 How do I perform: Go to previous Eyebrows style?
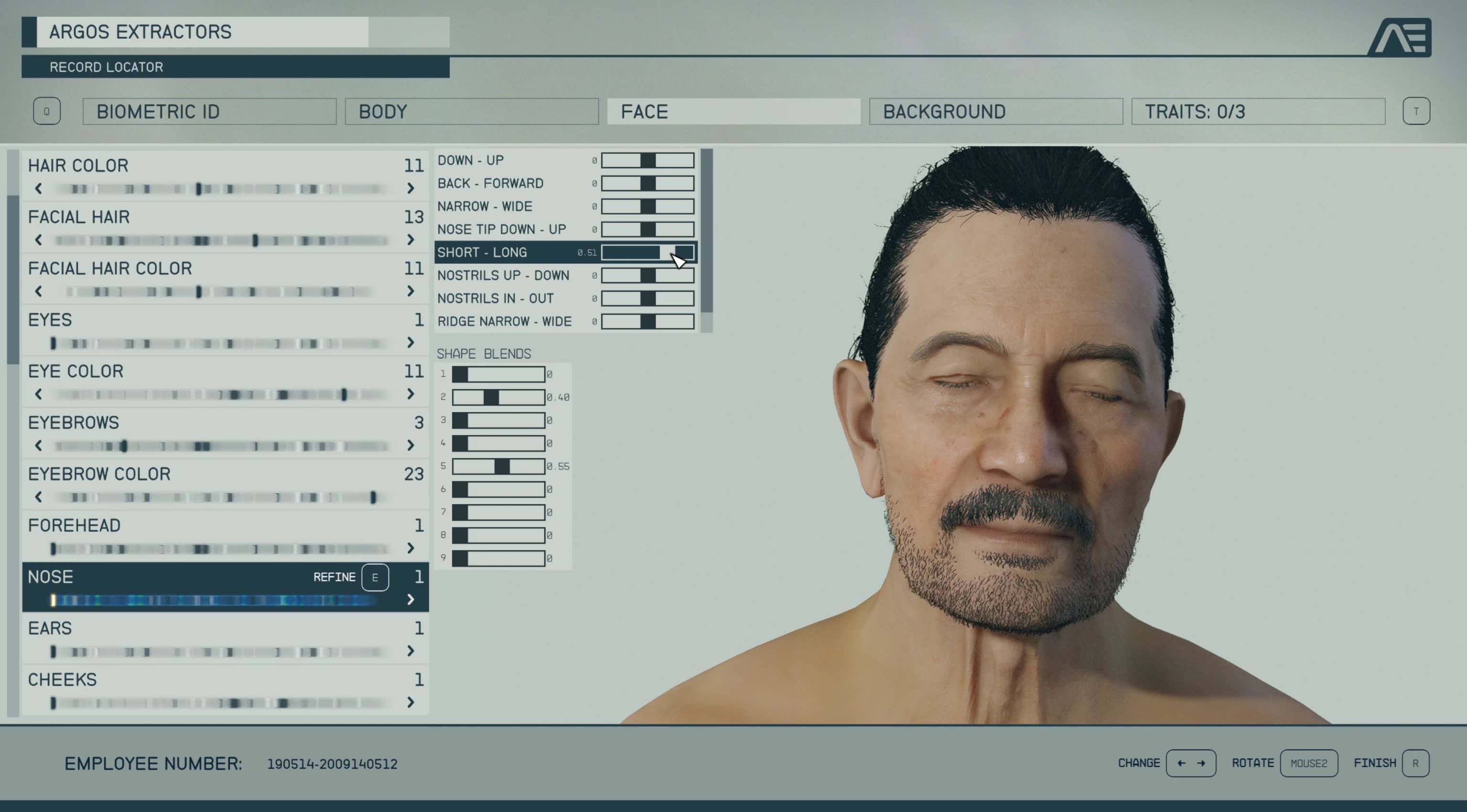(x=39, y=445)
